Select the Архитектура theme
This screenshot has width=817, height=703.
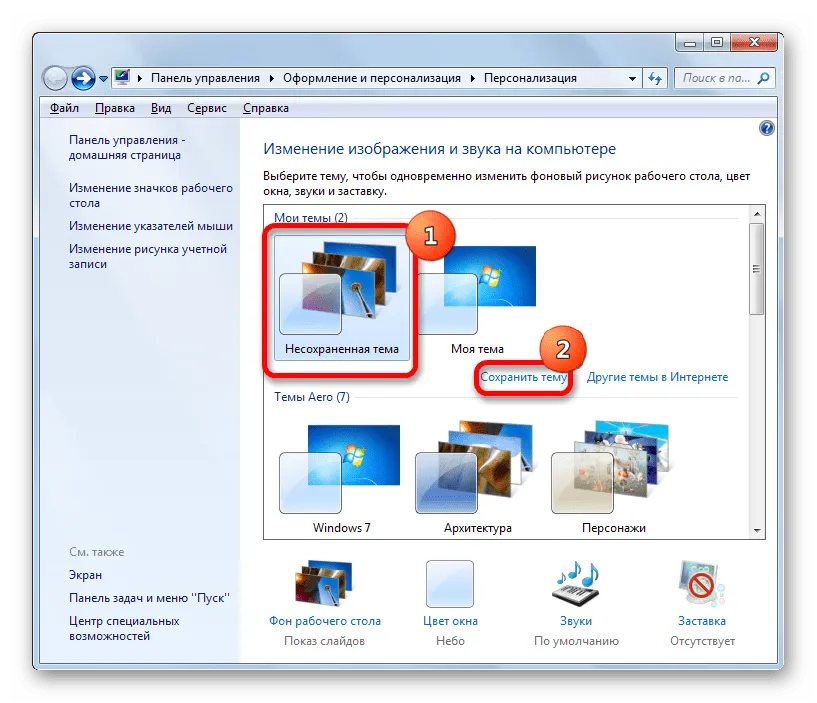click(x=477, y=477)
